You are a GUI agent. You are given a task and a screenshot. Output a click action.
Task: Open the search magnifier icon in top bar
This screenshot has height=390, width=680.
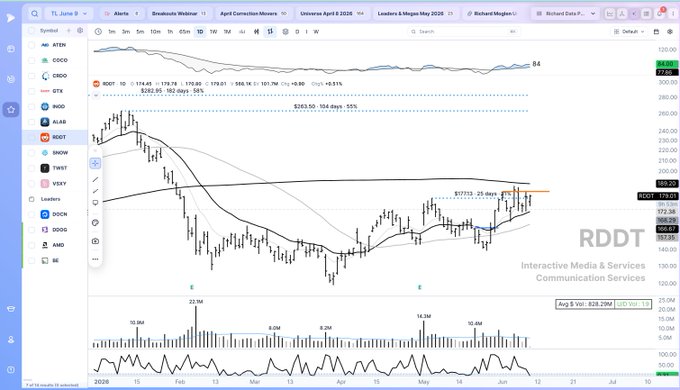click(34, 13)
